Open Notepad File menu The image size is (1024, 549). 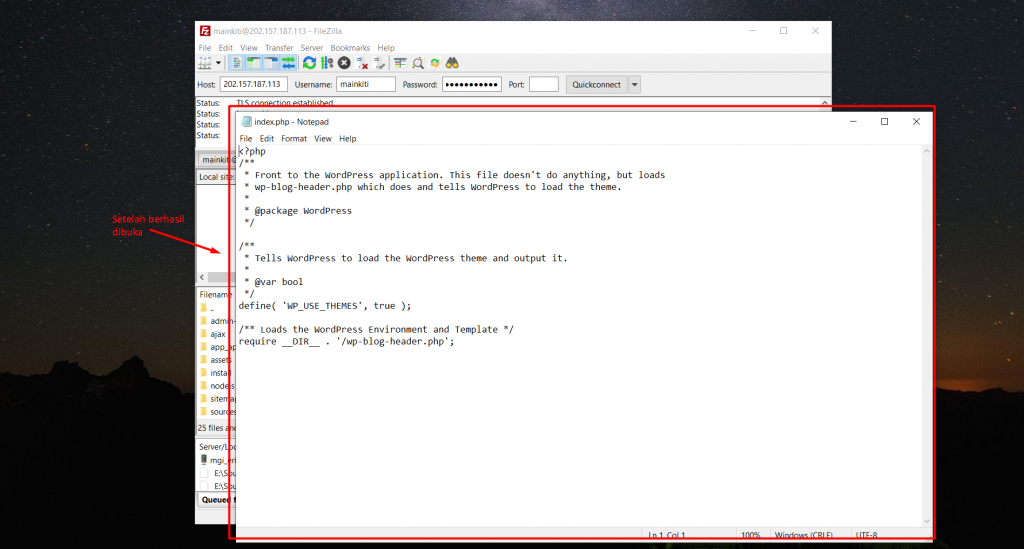pyautogui.click(x=246, y=138)
